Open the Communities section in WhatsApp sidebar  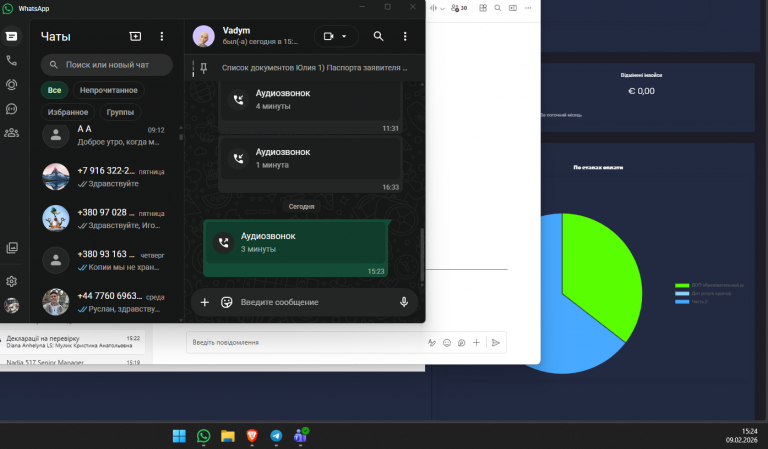[11, 133]
